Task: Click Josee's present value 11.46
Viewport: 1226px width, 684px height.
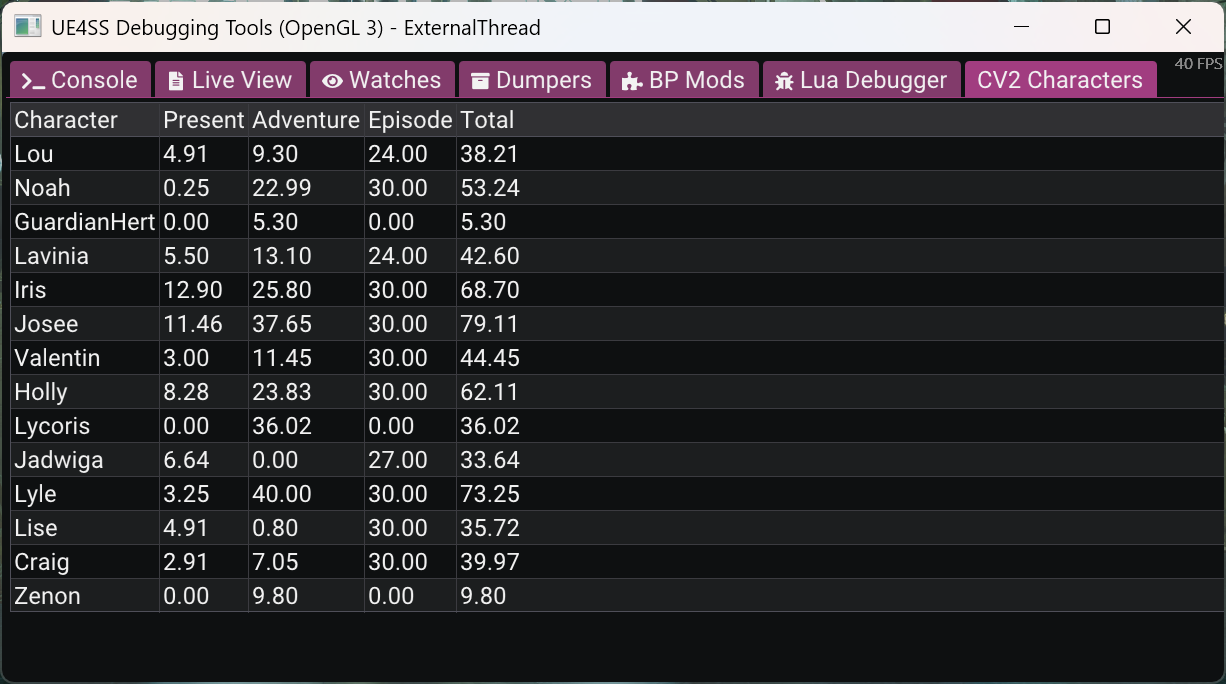Action: click(x=193, y=324)
